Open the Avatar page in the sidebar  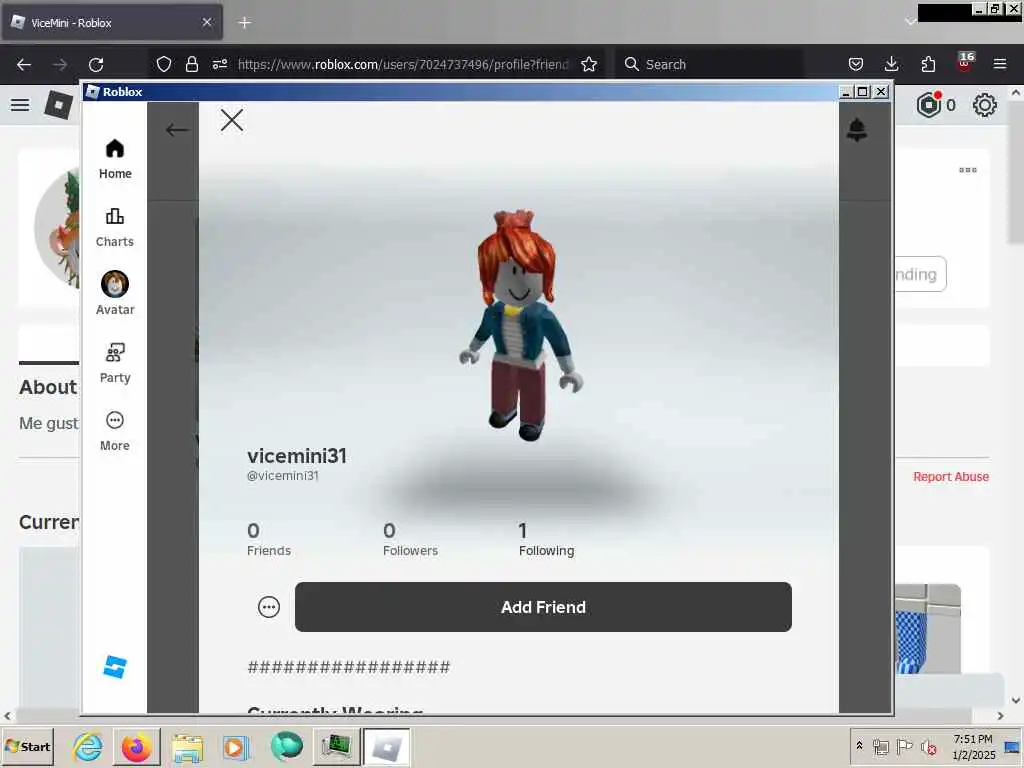point(115,293)
